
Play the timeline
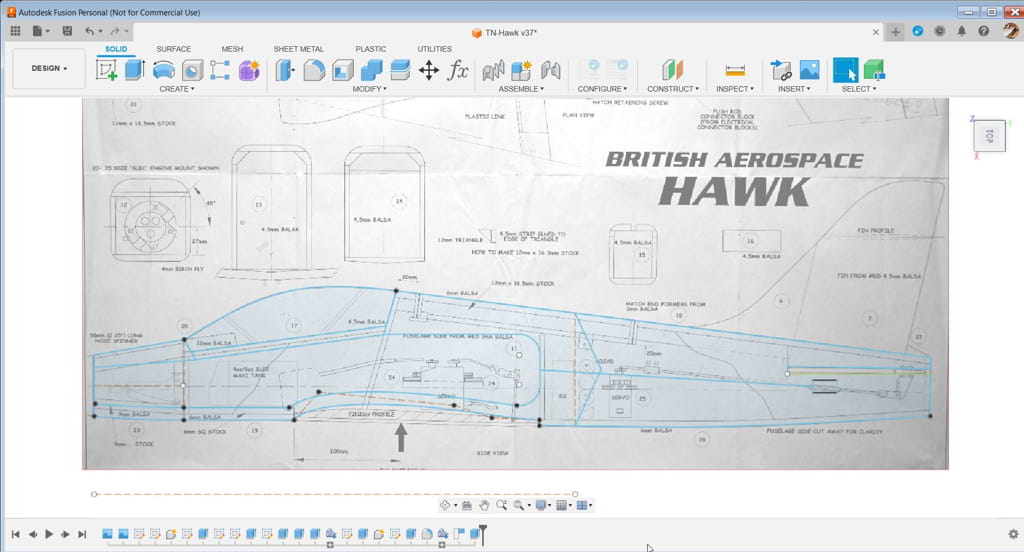tap(49, 534)
